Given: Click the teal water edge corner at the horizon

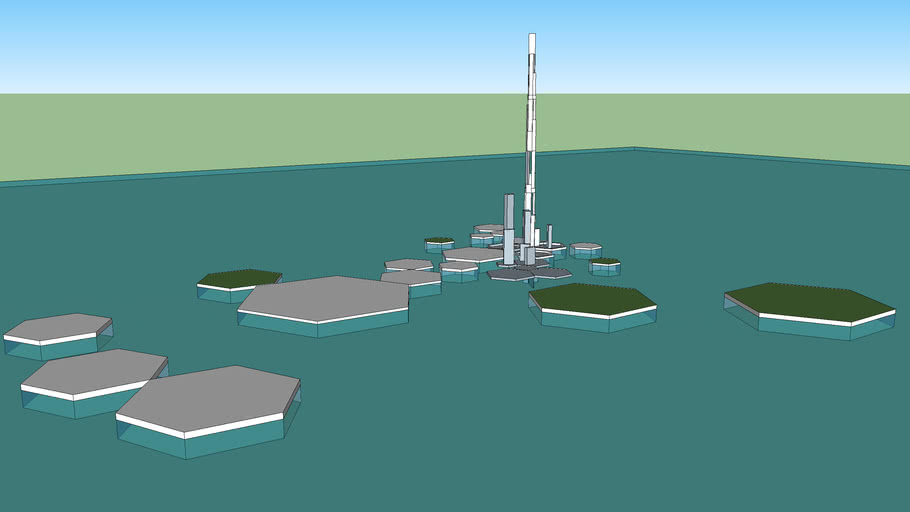Looking at the screenshot, I should coord(632,149).
